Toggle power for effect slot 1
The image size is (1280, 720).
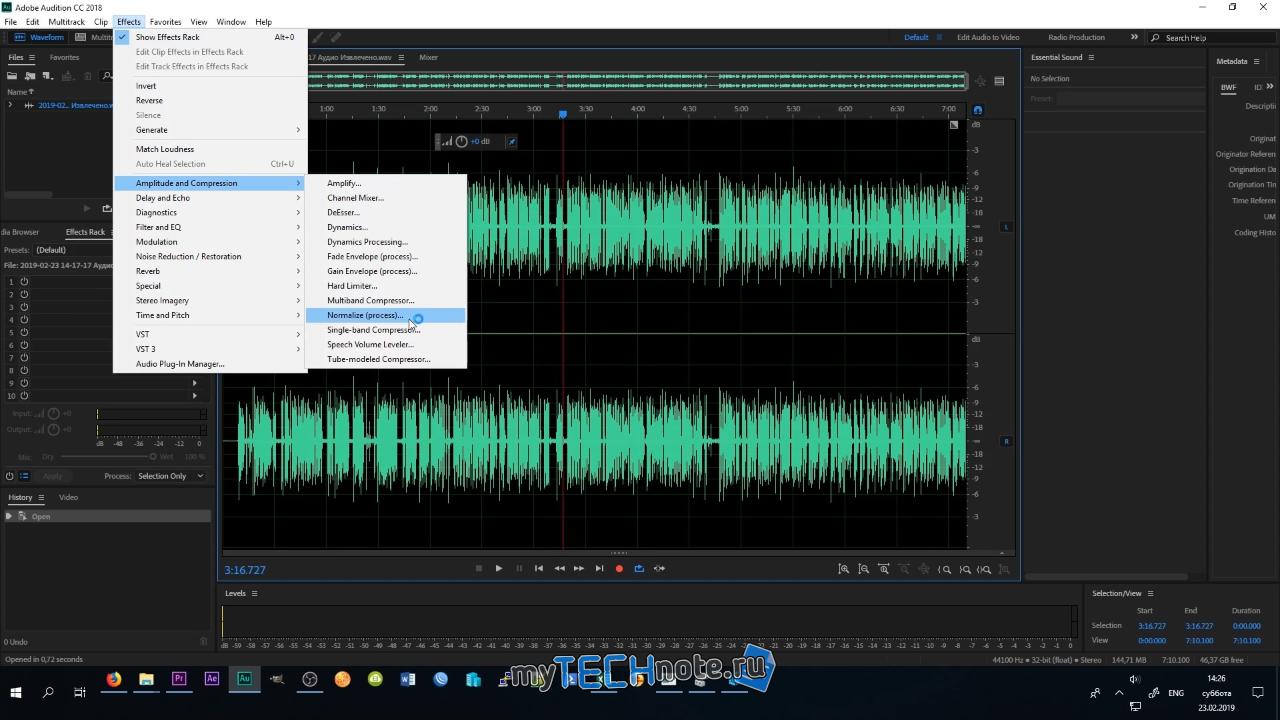24,281
